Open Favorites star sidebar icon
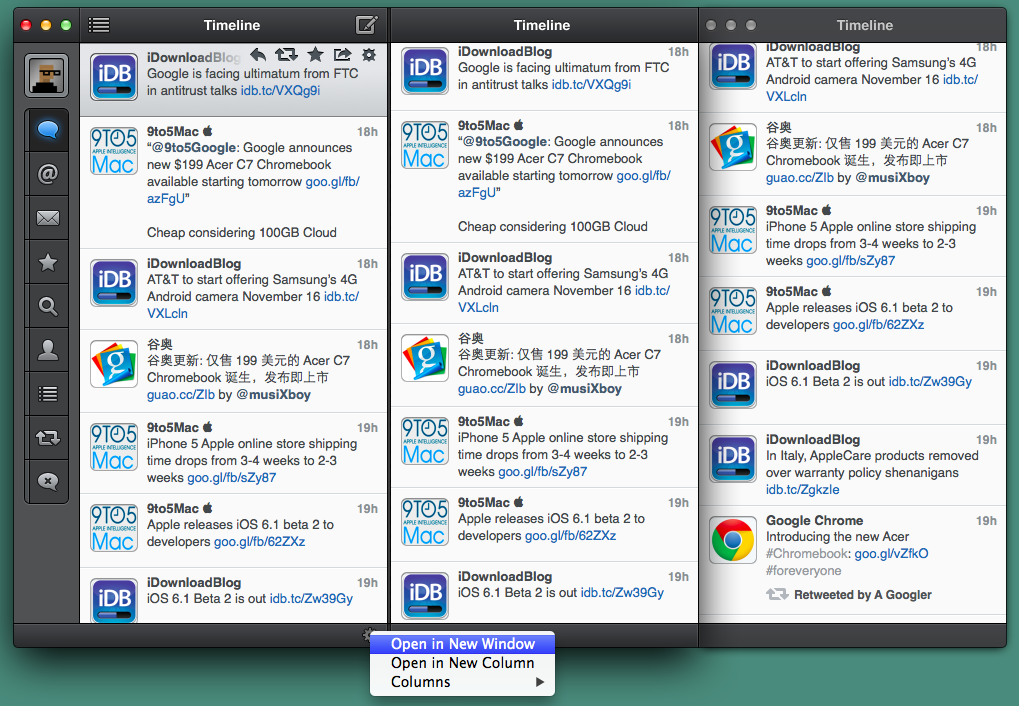Screen dimensions: 1019x706 tap(47, 262)
